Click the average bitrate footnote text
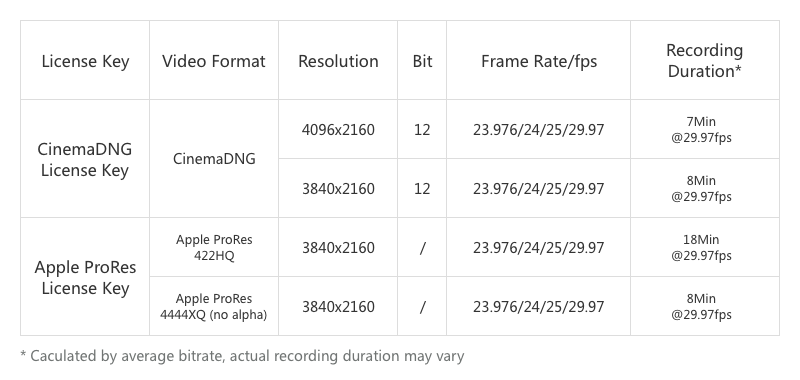The image size is (800, 380). [242, 356]
